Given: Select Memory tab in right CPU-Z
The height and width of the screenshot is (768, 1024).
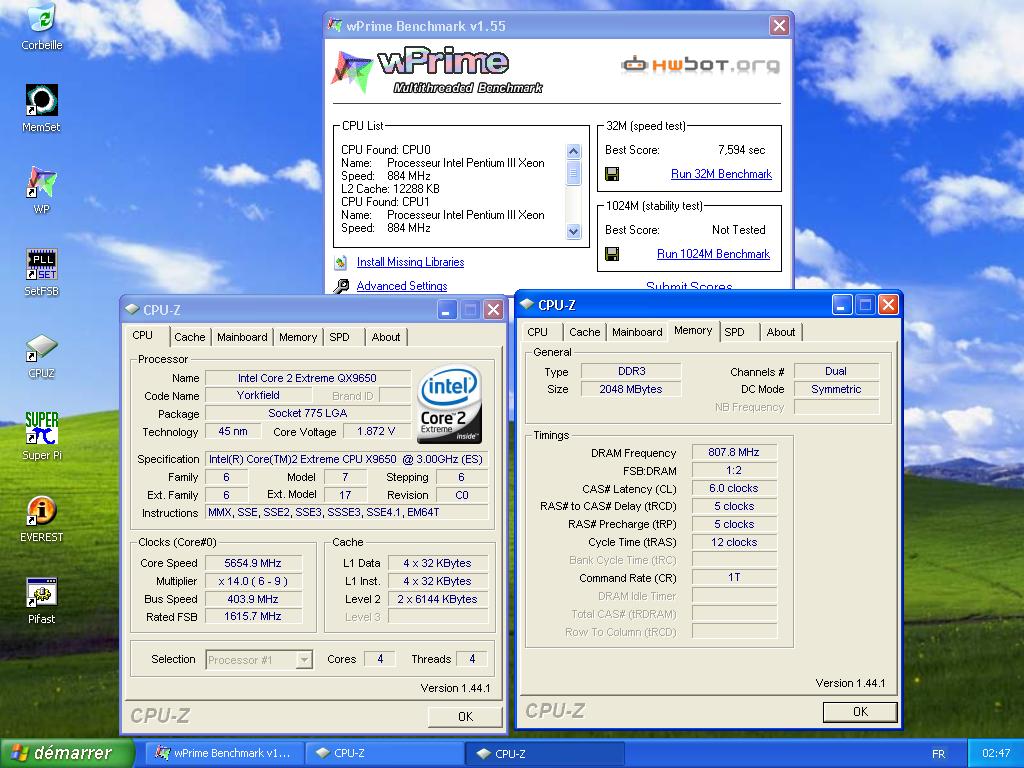Looking at the screenshot, I should point(693,330).
